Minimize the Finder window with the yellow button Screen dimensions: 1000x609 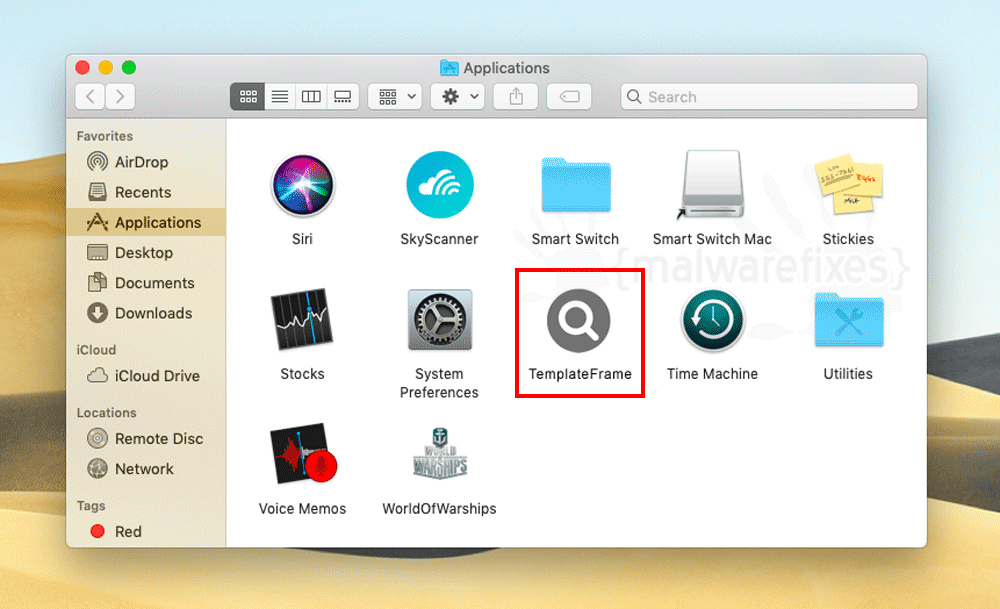[x=106, y=68]
